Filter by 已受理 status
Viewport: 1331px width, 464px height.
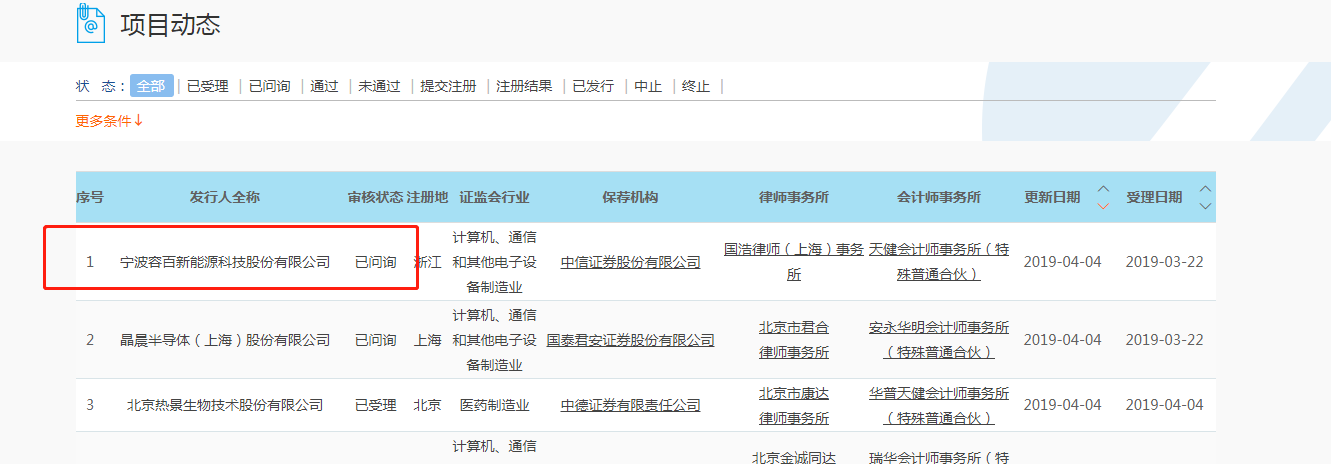point(208,86)
